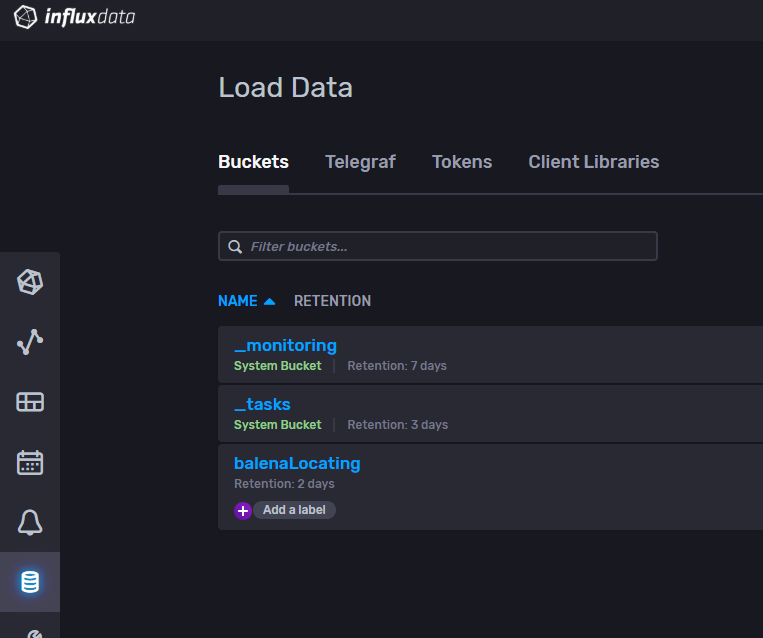Open the balenaLocating bucket

[x=297, y=463]
